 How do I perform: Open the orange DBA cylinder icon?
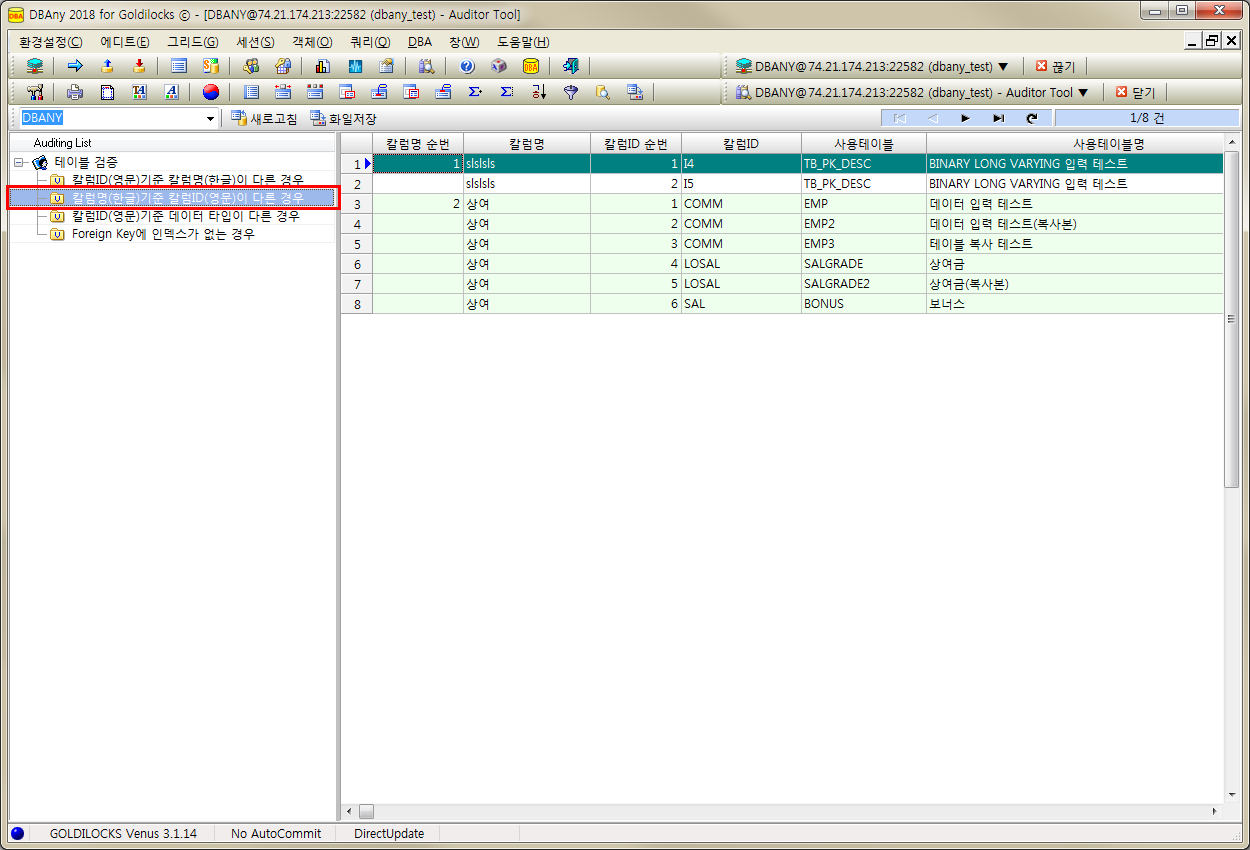[x=531, y=66]
